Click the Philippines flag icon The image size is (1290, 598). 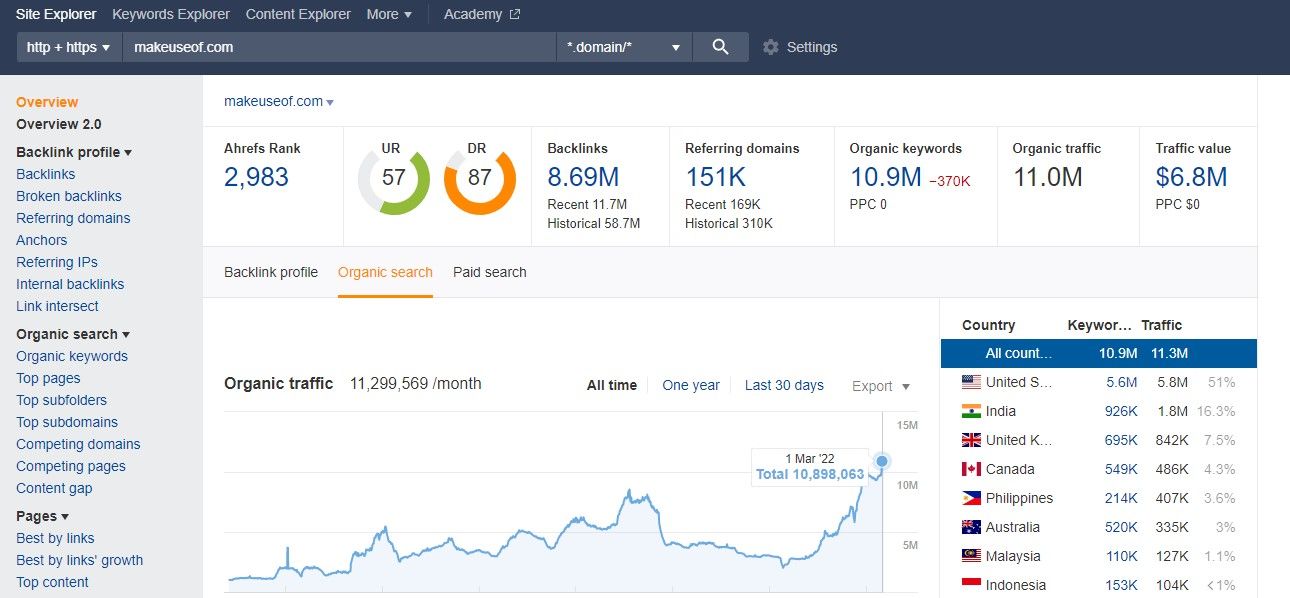[x=971, y=498]
